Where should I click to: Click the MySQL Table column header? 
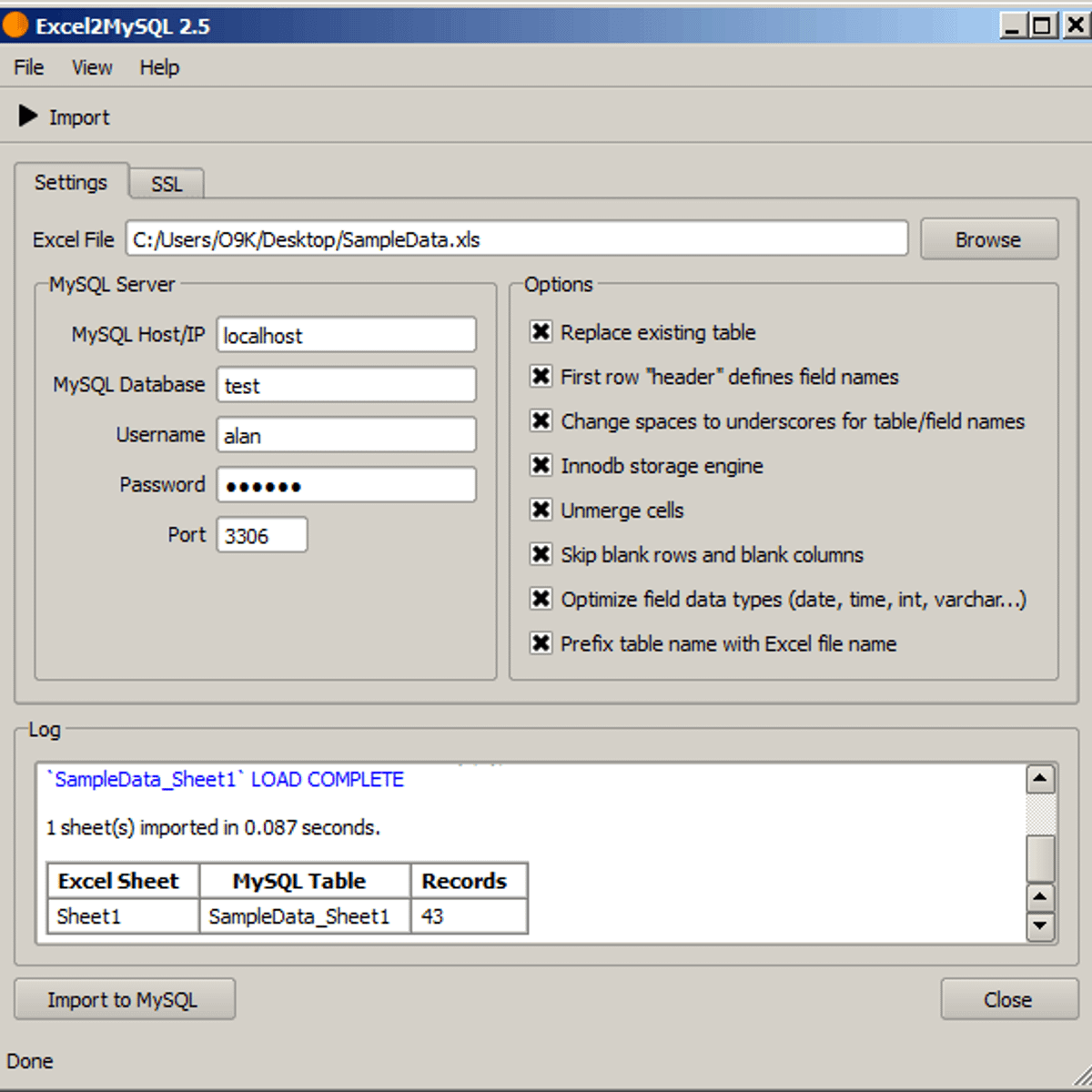(305, 881)
